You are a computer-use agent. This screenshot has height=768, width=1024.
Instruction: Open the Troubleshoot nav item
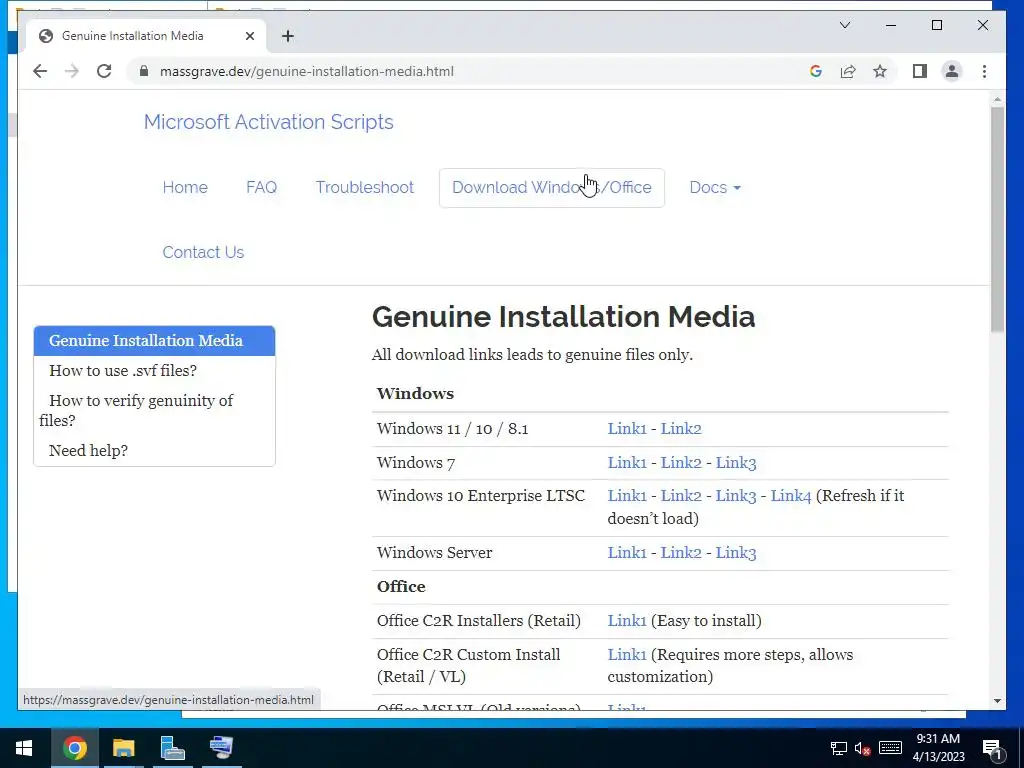click(x=364, y=187)
